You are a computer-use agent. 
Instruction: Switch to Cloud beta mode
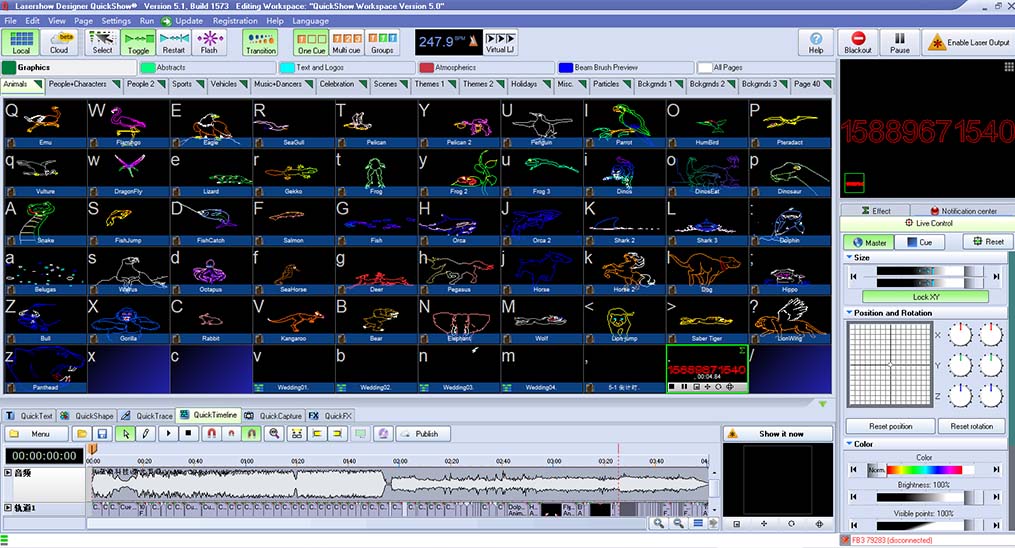coord(59,42)
